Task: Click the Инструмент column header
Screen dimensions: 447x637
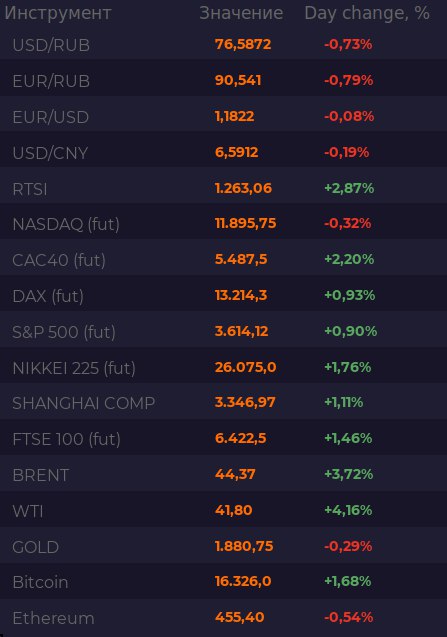Action: 58,13
